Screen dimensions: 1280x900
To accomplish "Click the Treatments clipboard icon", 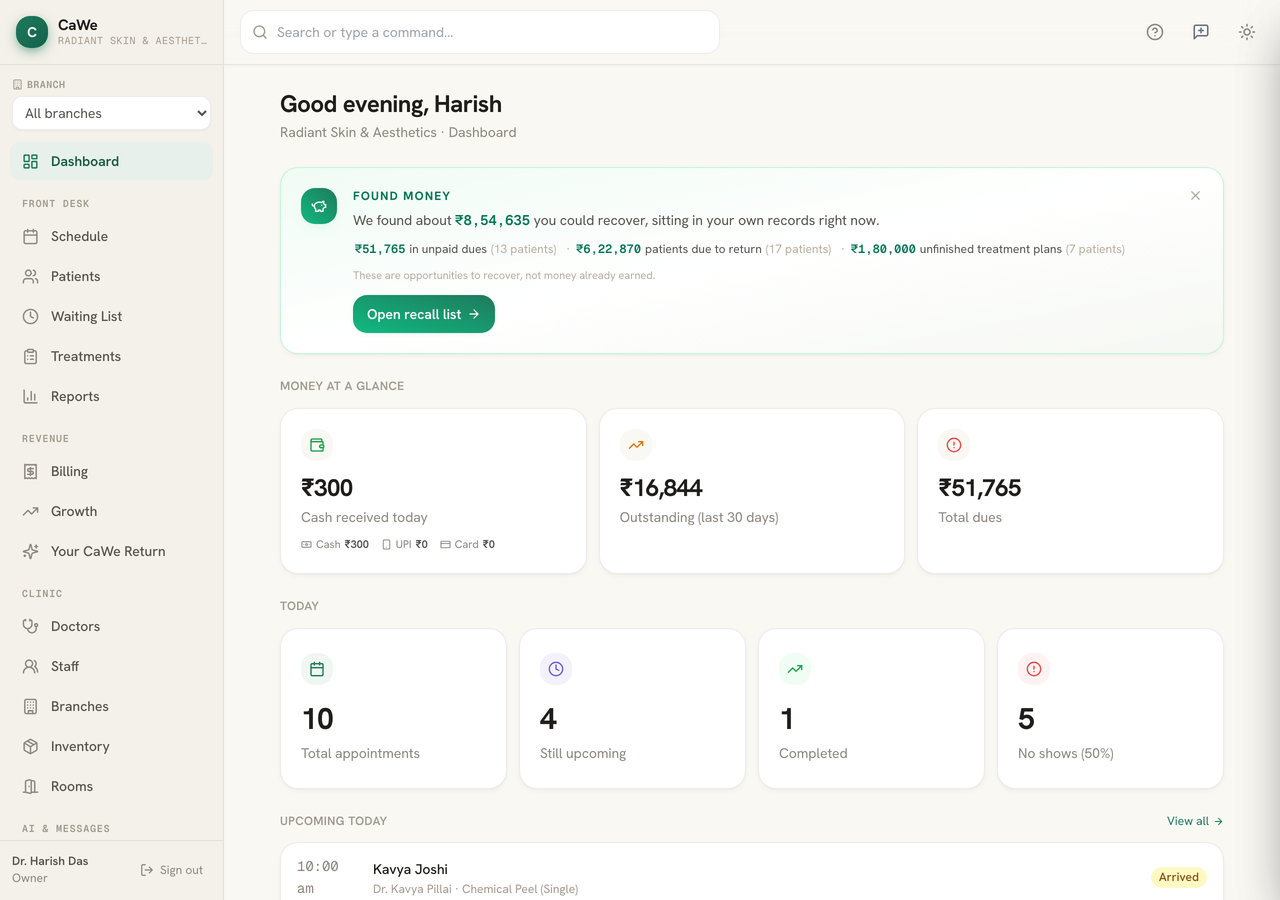I will 31,356.
